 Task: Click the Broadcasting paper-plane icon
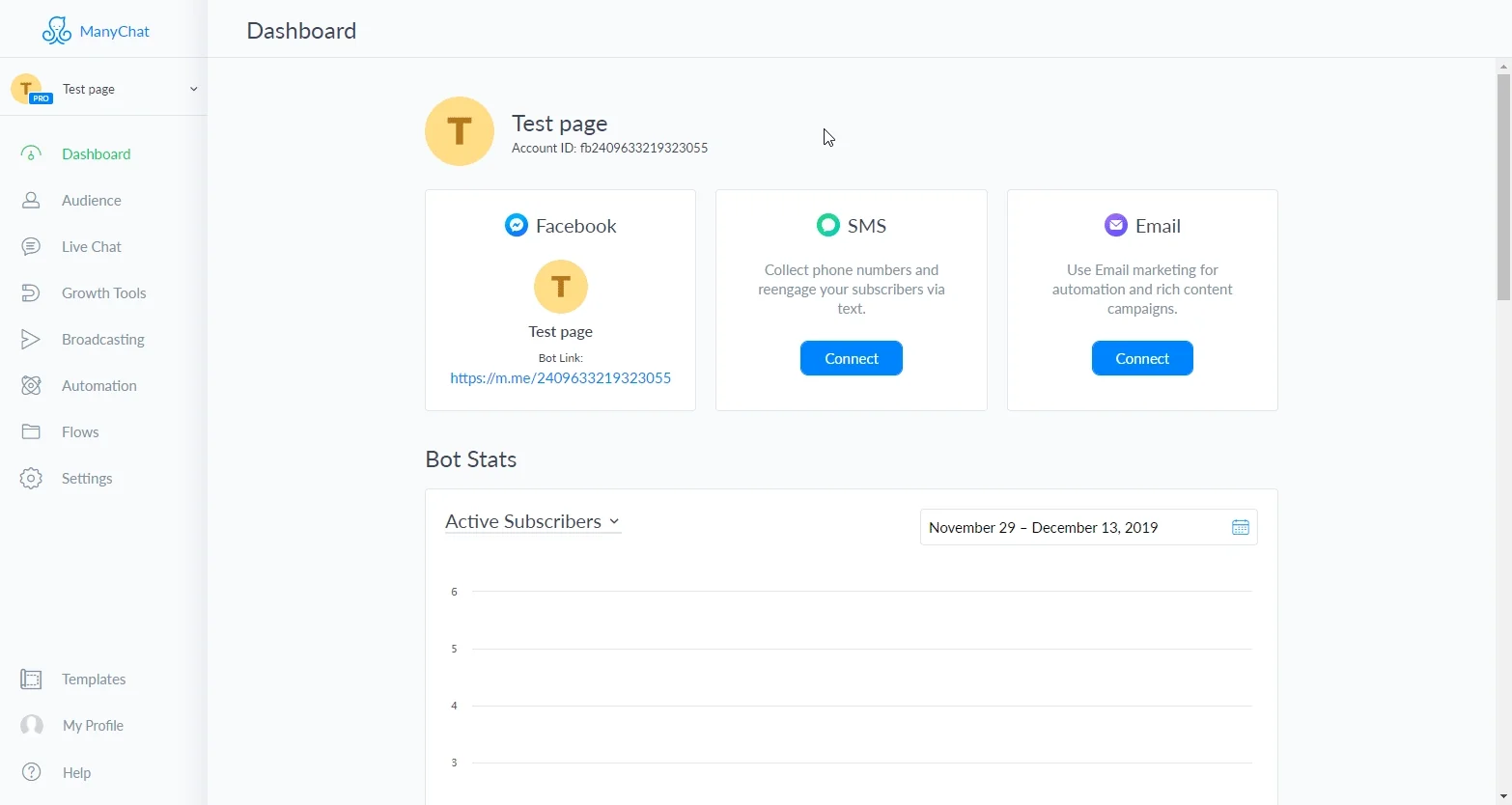31,339
